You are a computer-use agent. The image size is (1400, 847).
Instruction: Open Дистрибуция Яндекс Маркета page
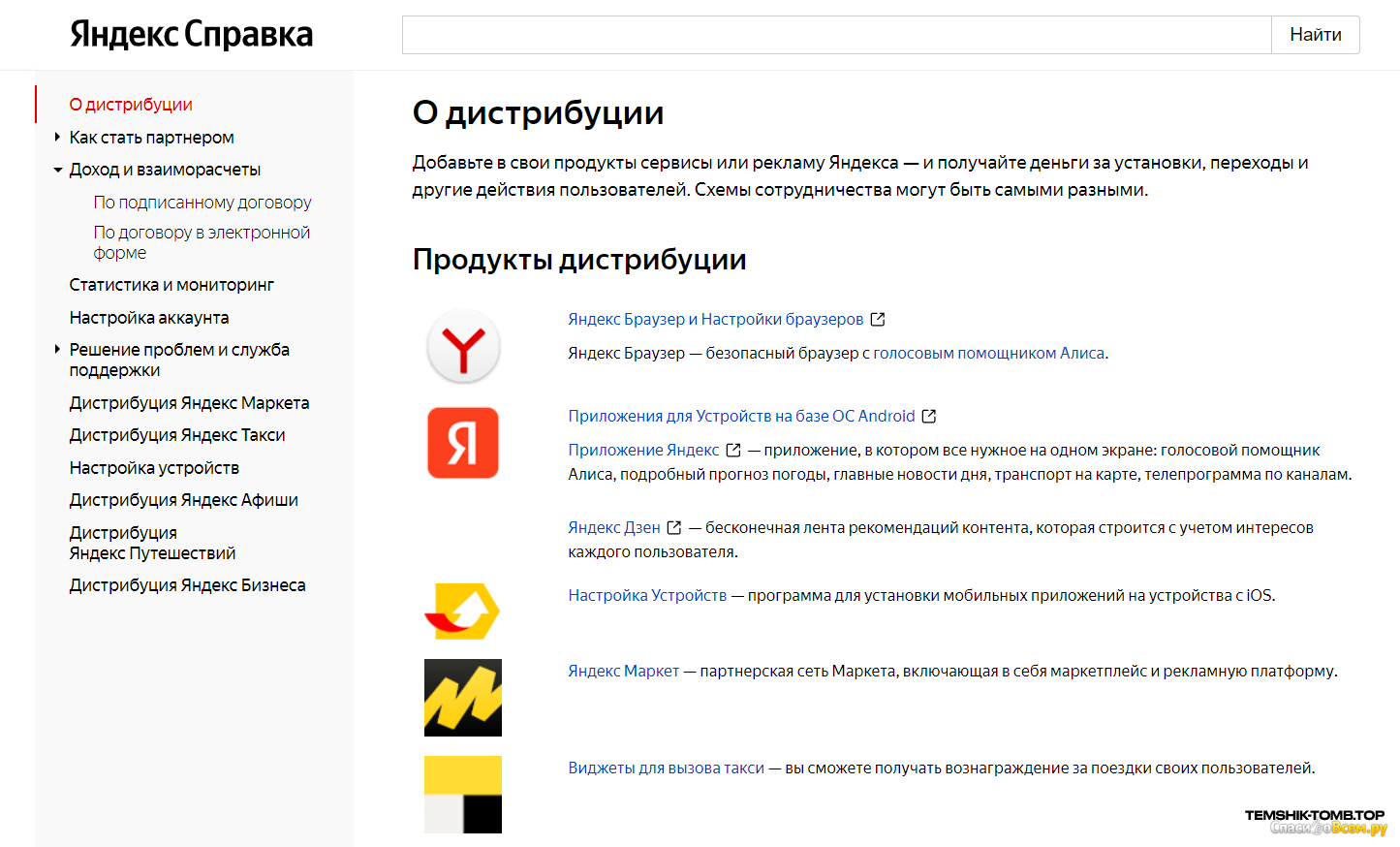pos(189,403)
